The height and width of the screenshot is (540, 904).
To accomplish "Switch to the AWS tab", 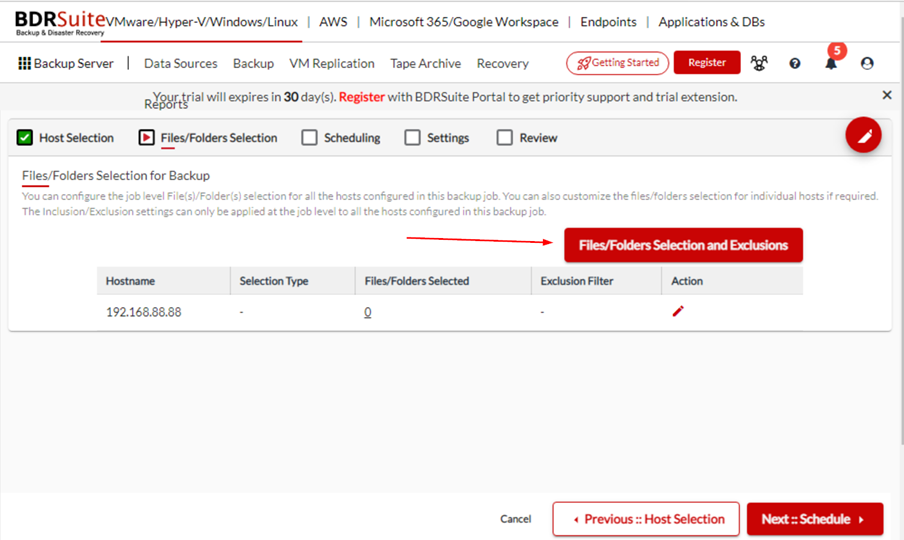I will click(x=333, y=22).
